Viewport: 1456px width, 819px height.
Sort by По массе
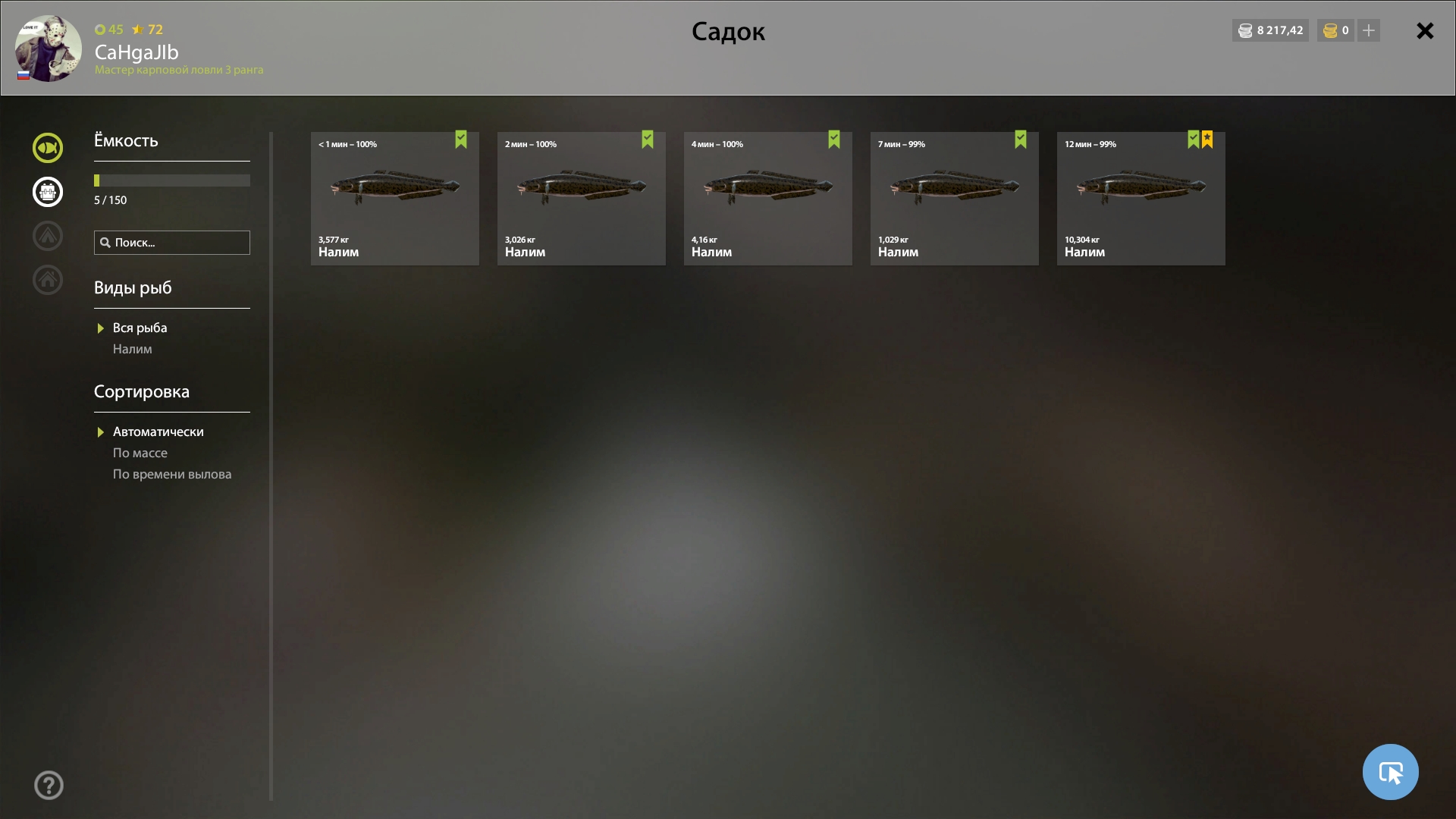140,453
